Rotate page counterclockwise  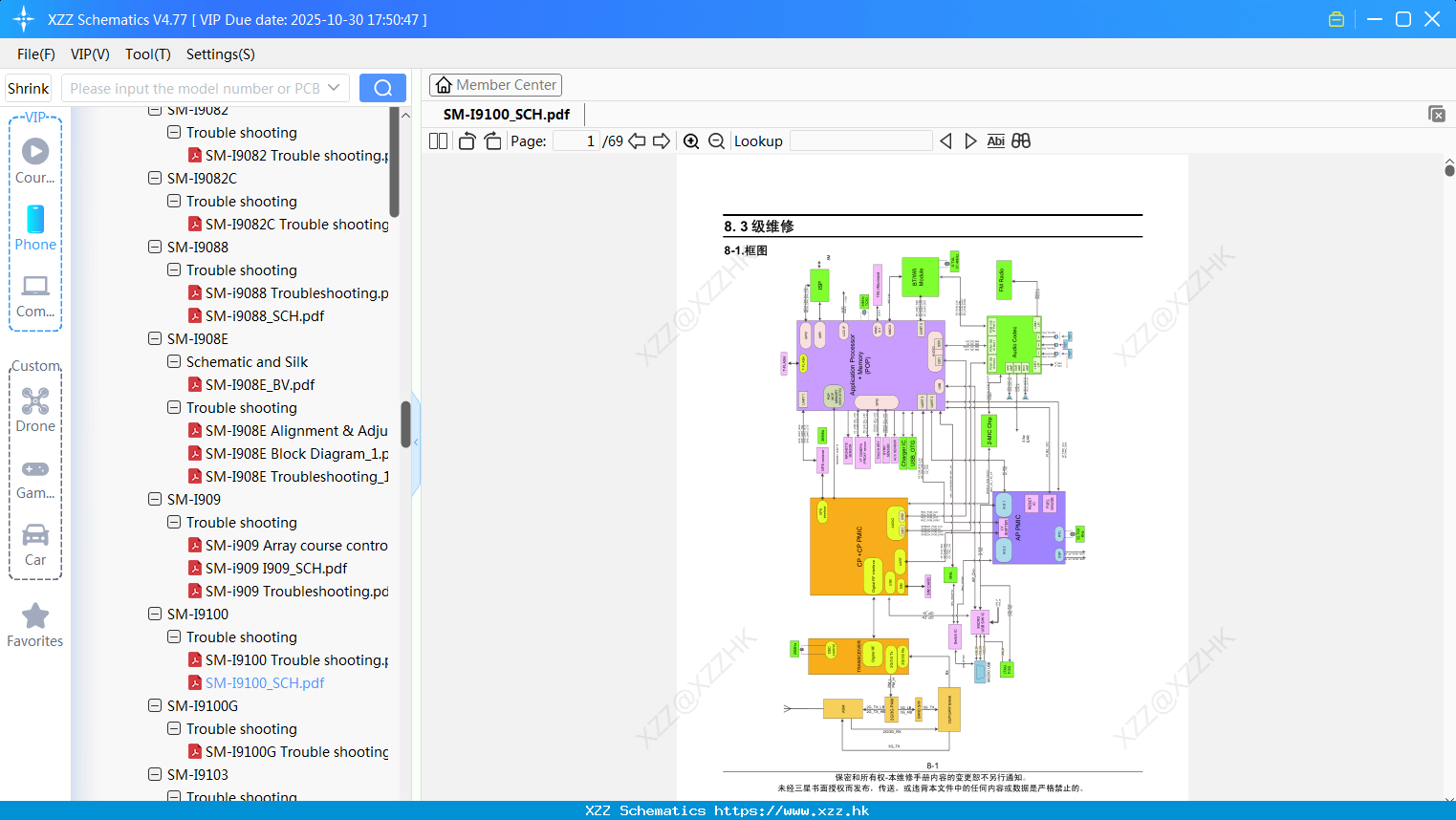pyautogui.click(x=467, y=141)
